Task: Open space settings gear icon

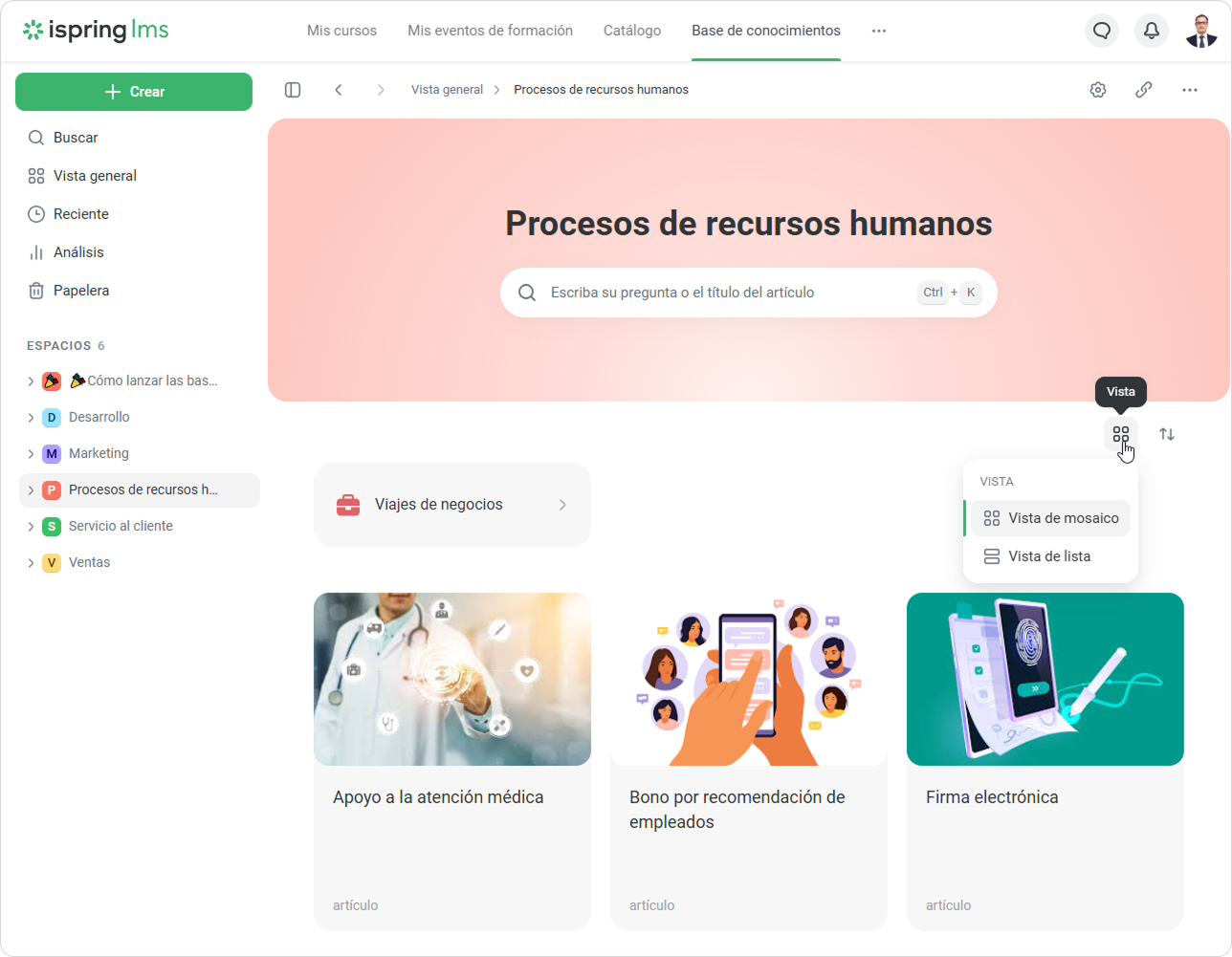Action: 1098,90
